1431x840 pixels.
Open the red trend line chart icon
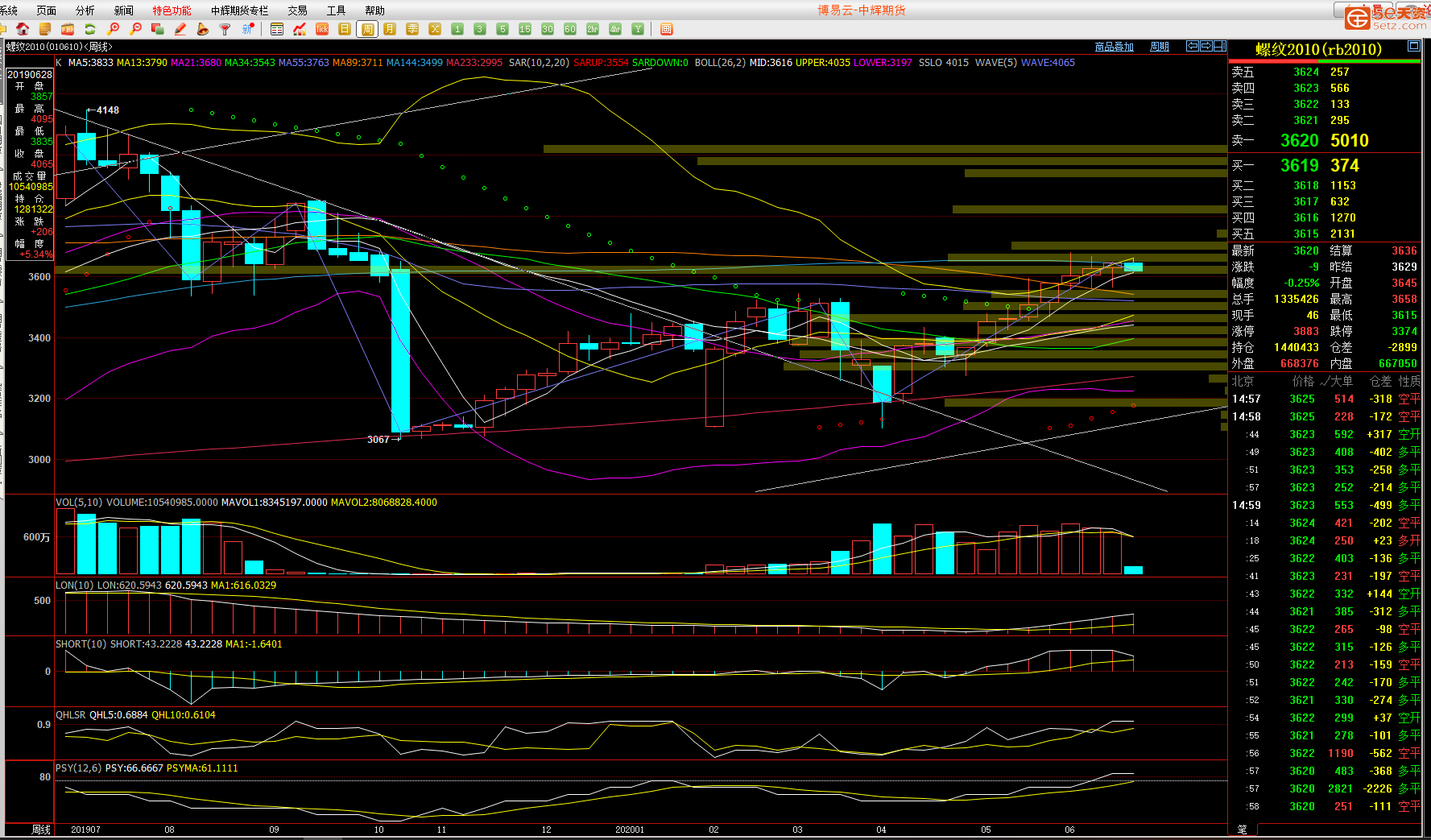tap(300, 29)
